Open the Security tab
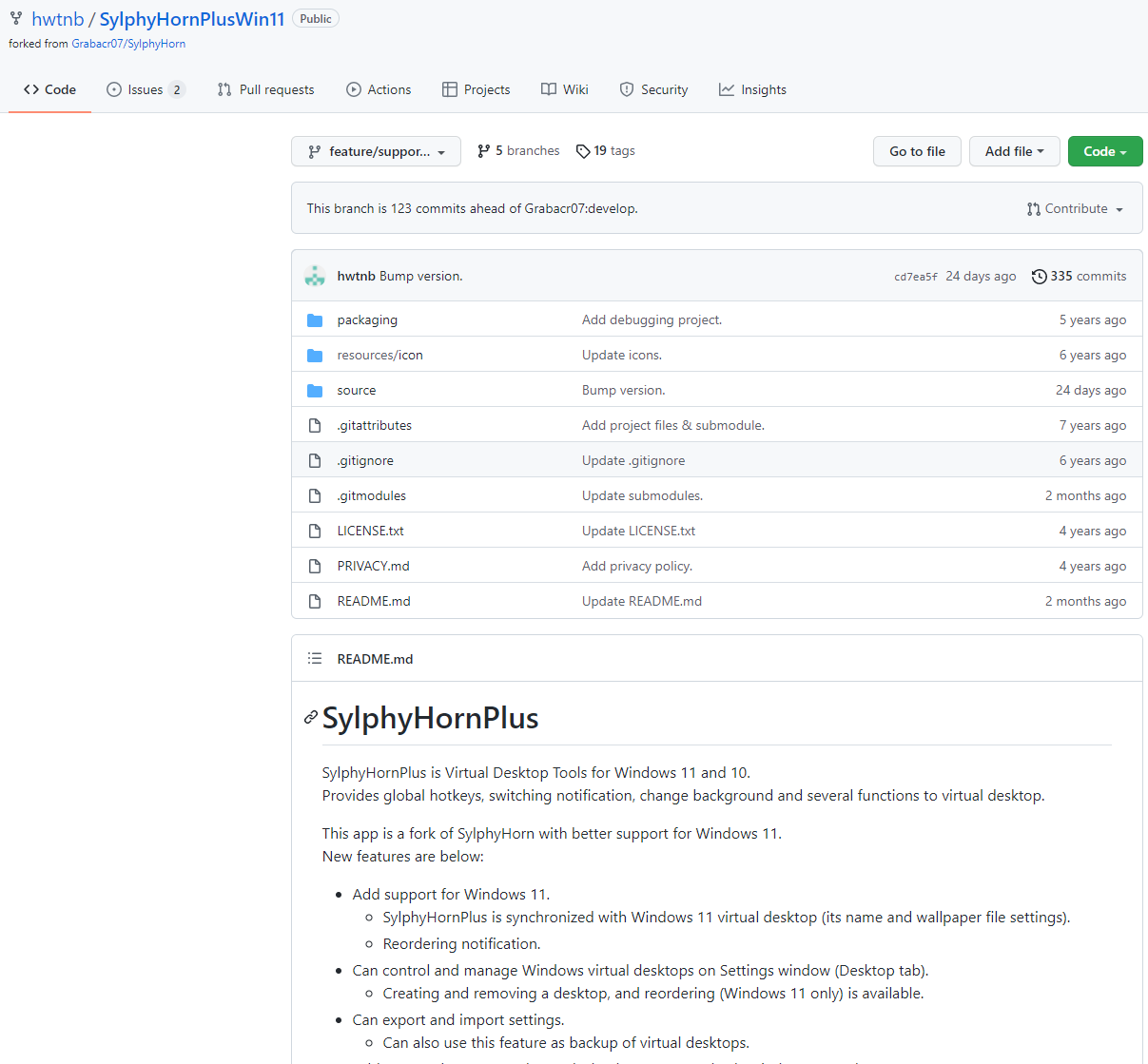This screenshot has width=1148, height=1064. [x=653, y=89]
